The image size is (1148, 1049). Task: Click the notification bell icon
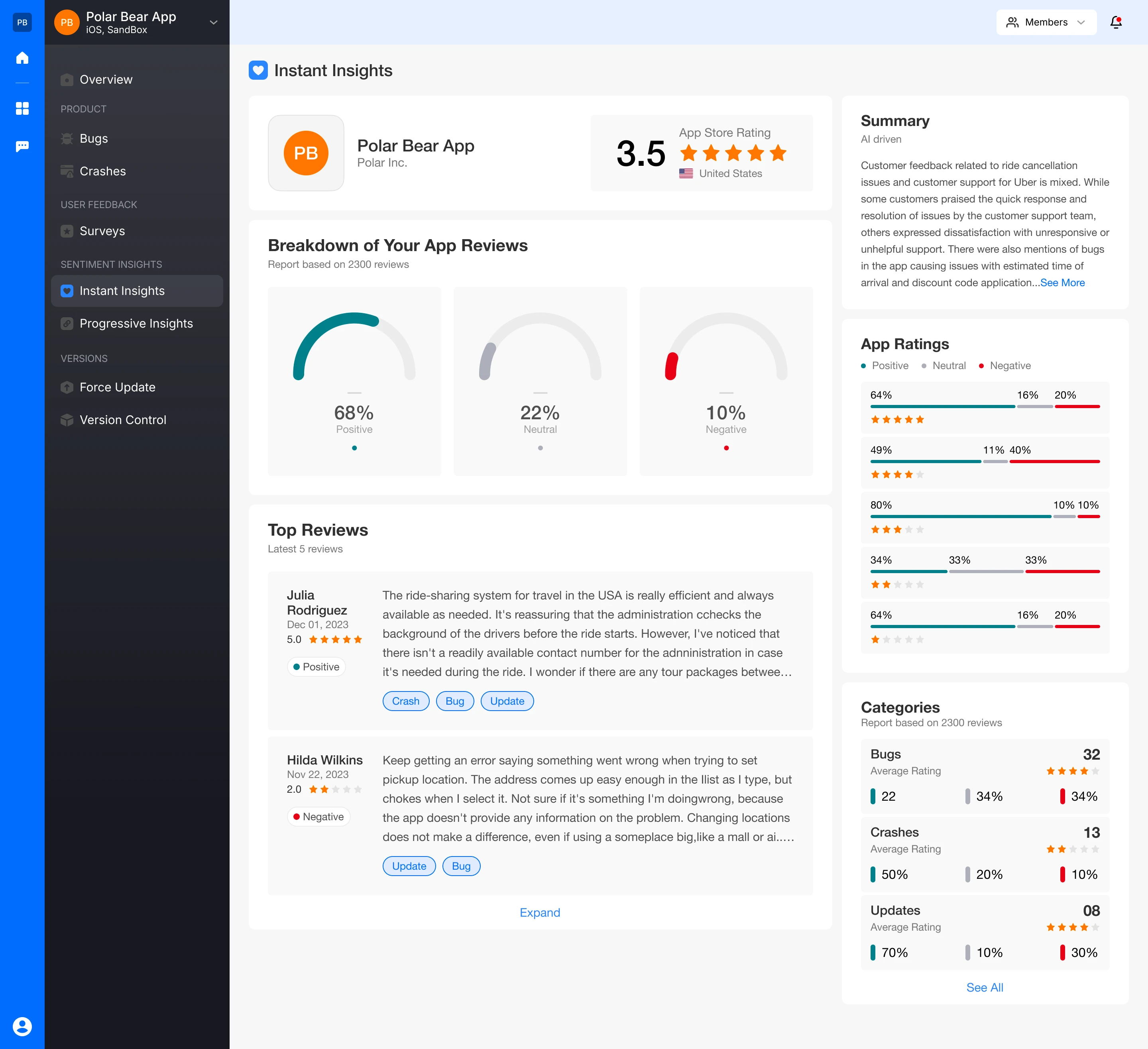(x=1116, y=22)
